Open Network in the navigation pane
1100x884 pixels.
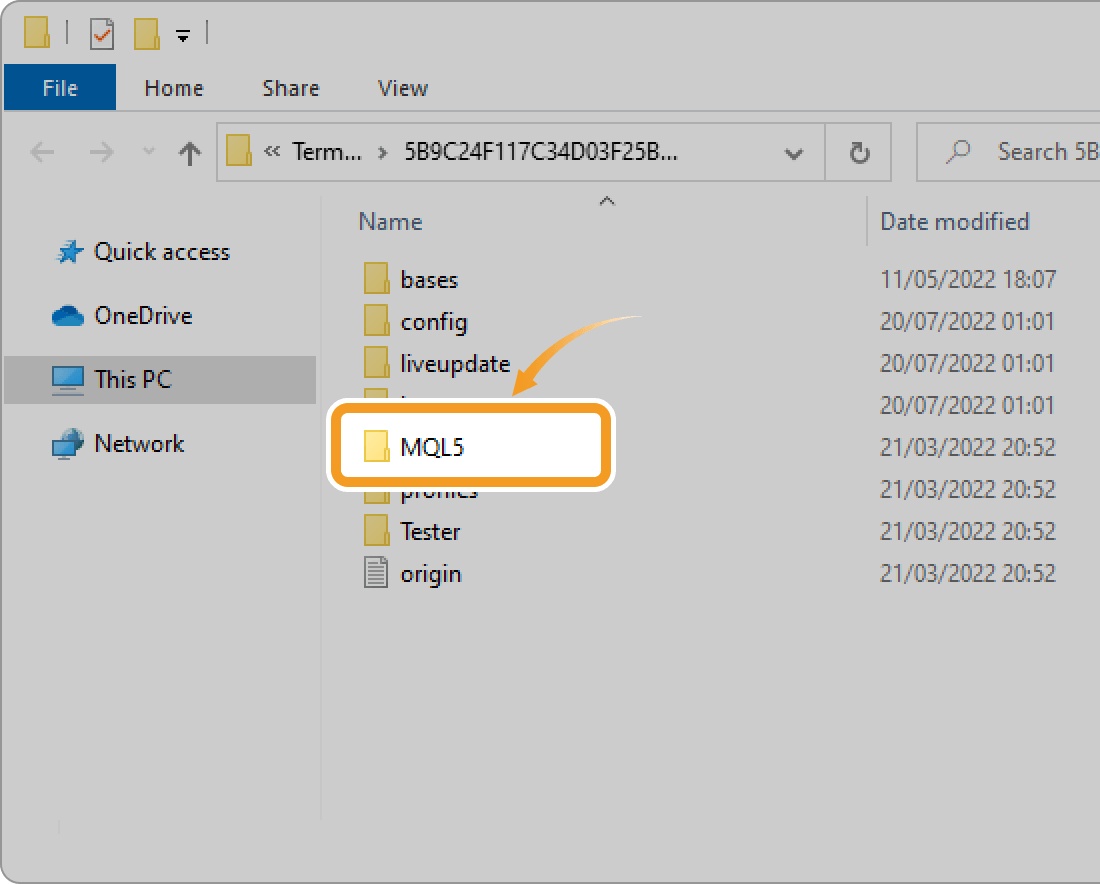tap(139, 443)
